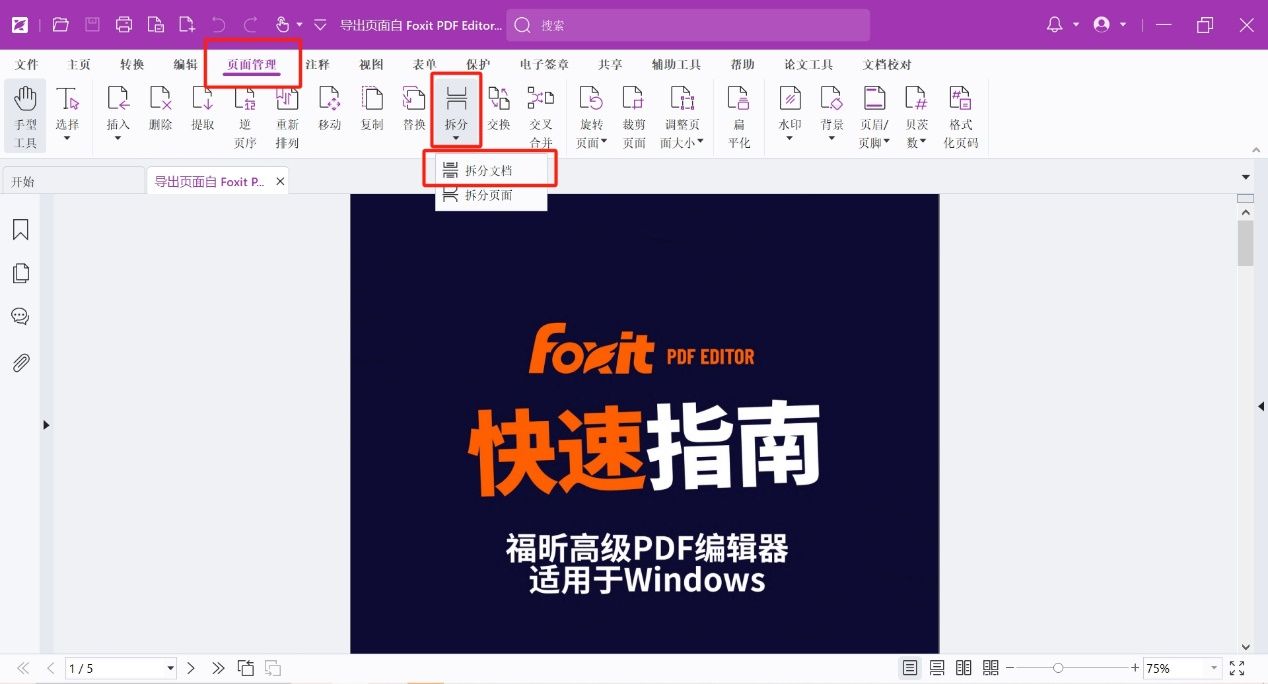Screen dimensions: 1268x684
Task: Choose 拆分页面 from the split menu
Action: click(x=489, y=195)
